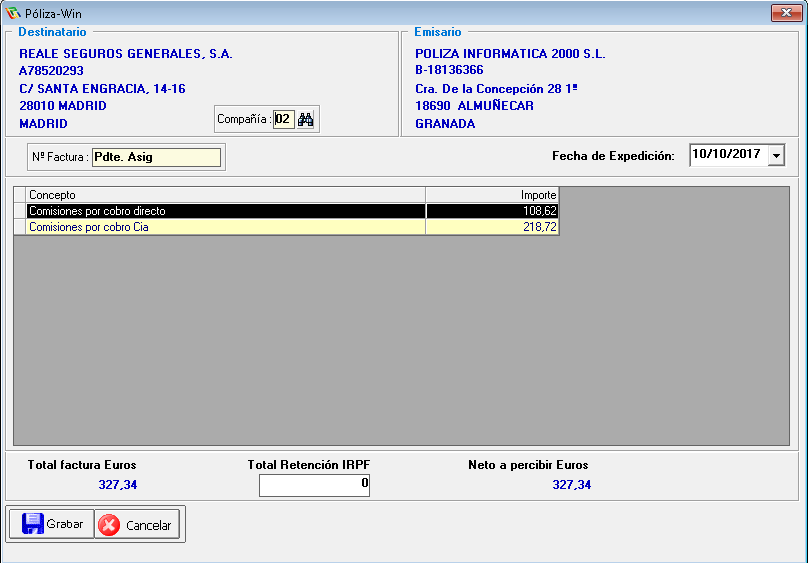Click the GRANADA province text
This screenshot has width=808, height=563.
pos(445,124)
